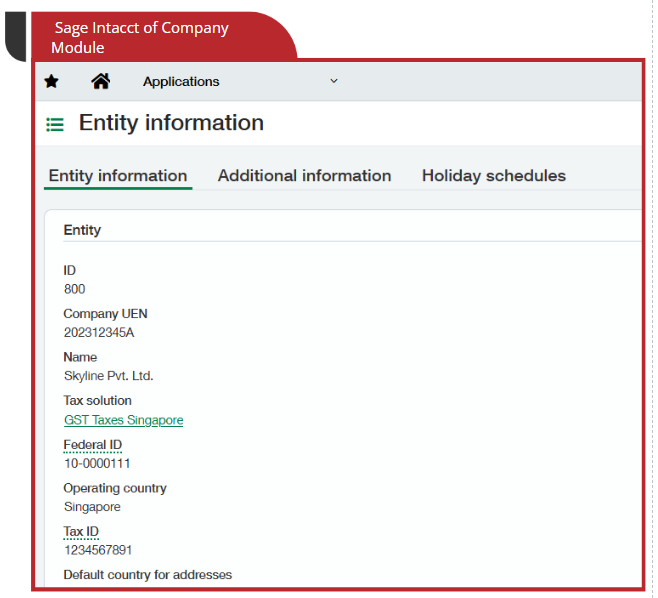Screen dimensions: 658x598
Task: Select the Company UEN value 202312345A
Action: pos(98,333)
